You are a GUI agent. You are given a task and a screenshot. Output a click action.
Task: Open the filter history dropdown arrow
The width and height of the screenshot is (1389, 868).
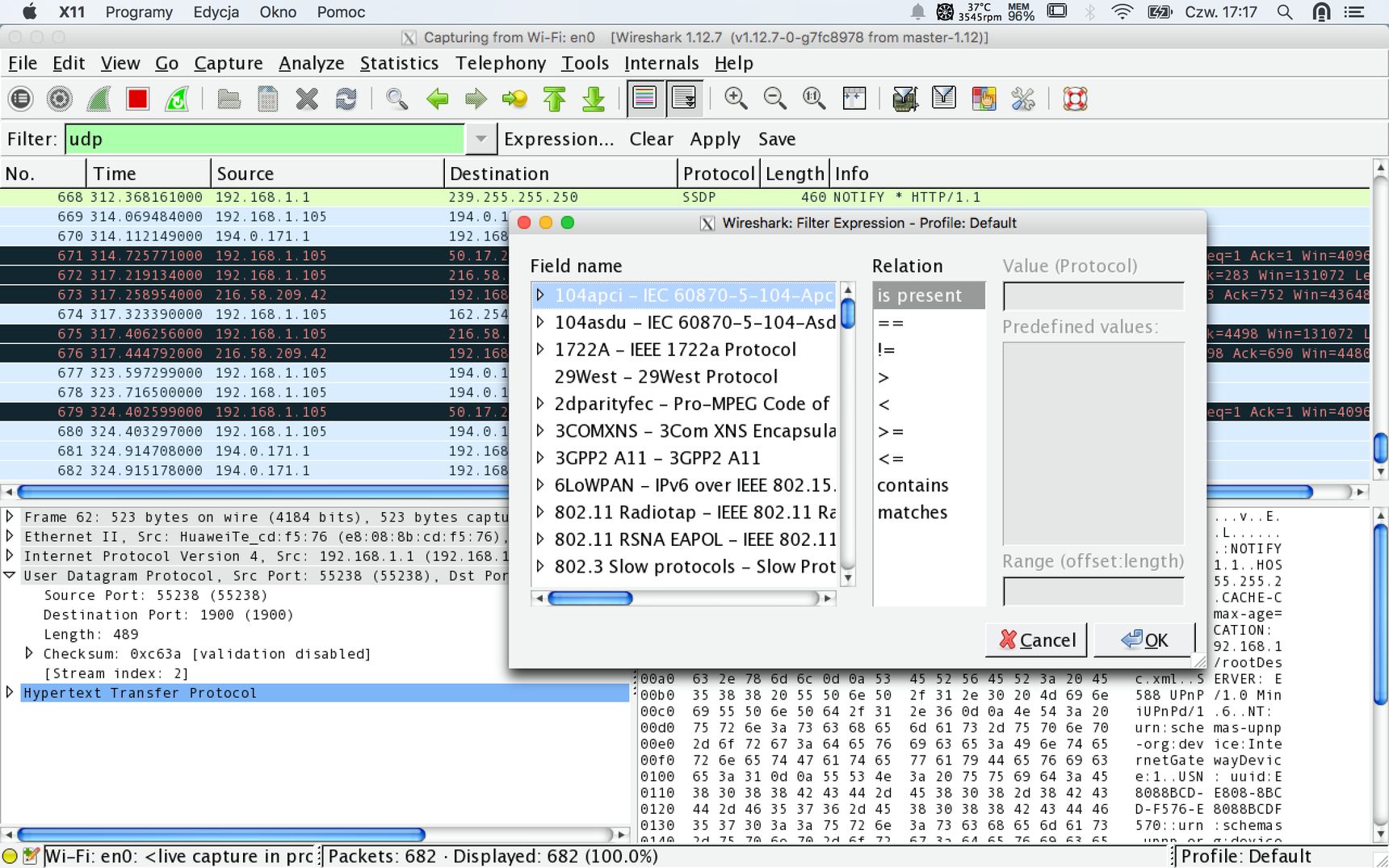tap(480, 139)
